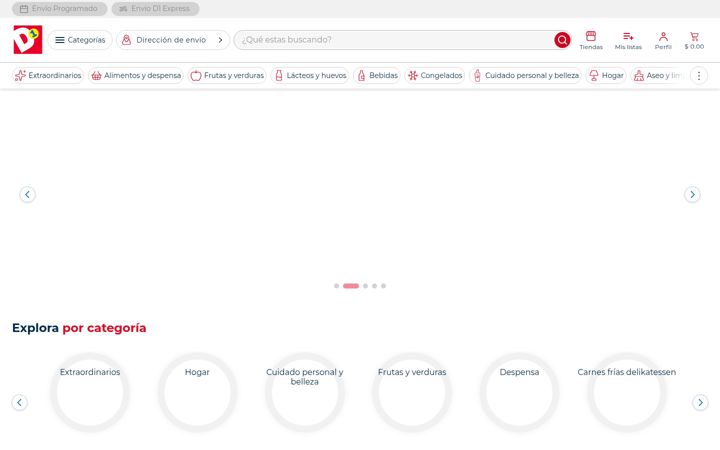
Task: Select Envío D1 Express delivery option
Action: (155, 9)
